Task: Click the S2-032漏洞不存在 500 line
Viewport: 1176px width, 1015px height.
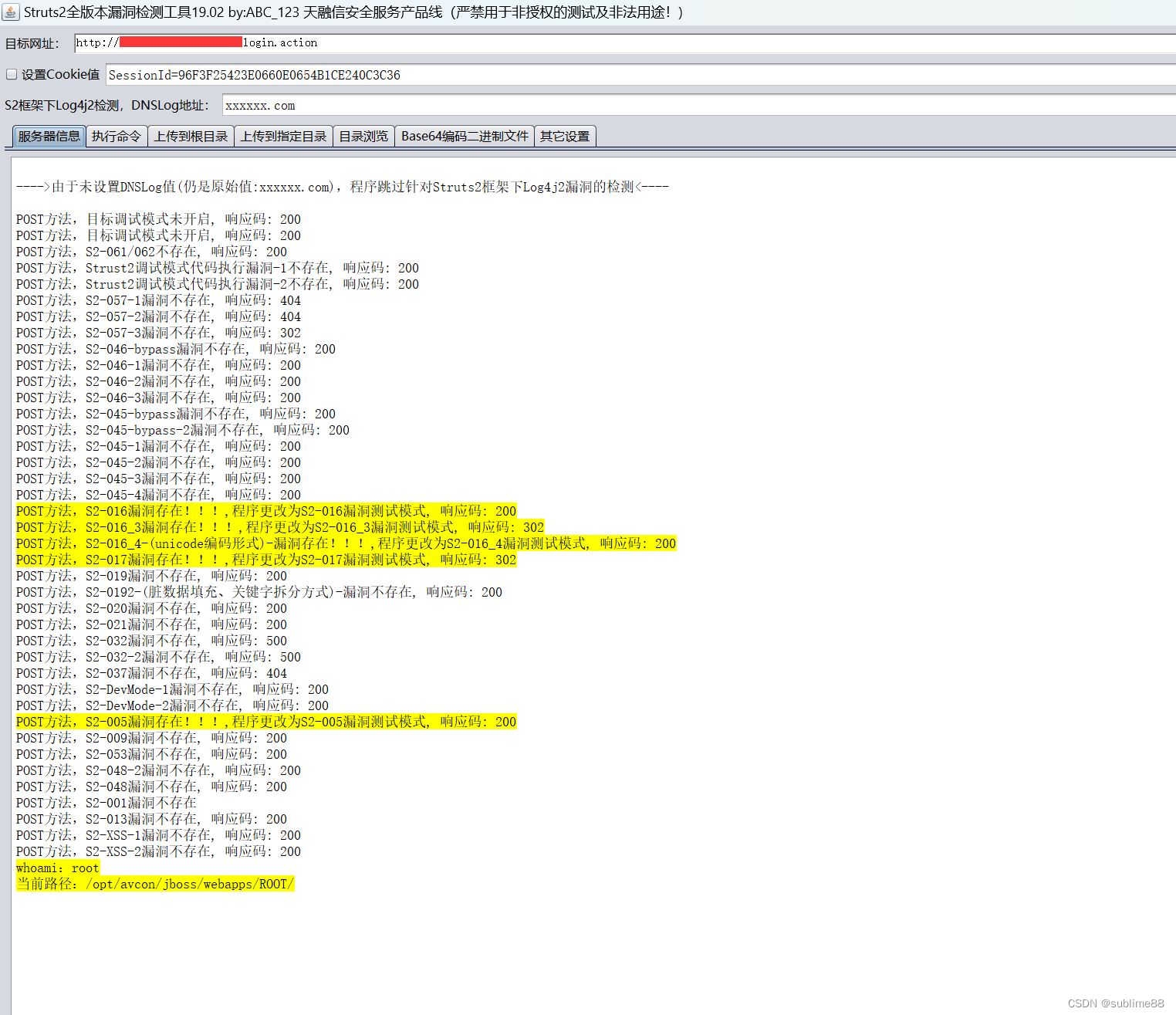Action: pos(151,641)
